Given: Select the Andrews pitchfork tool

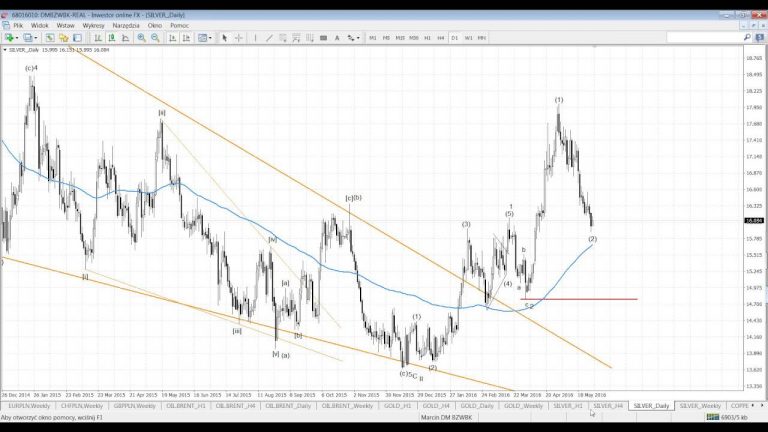Looking at the screenshot, I should pyautogui.click(x=310, y=38).
